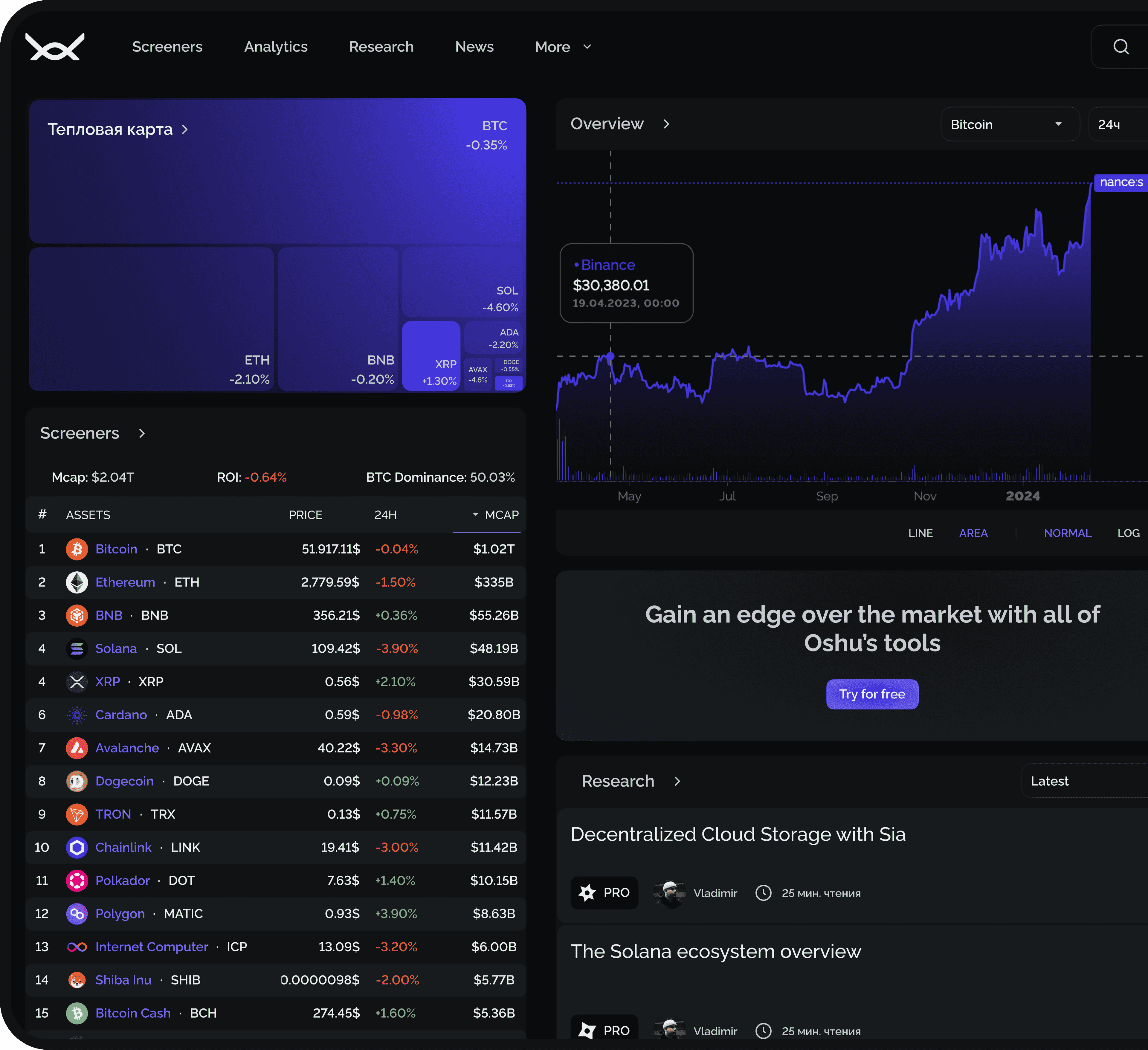Viewport: 1148px width, 1050px height.
Task: Switch chart to AREA mode
Action: pyautogui.click(x=973, y=533)
